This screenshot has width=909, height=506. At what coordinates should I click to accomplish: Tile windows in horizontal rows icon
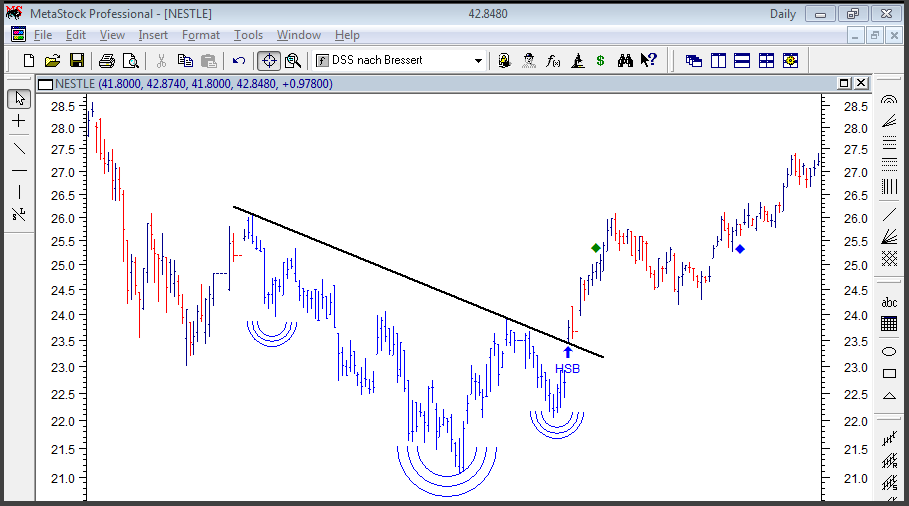(x=742, y=60)
